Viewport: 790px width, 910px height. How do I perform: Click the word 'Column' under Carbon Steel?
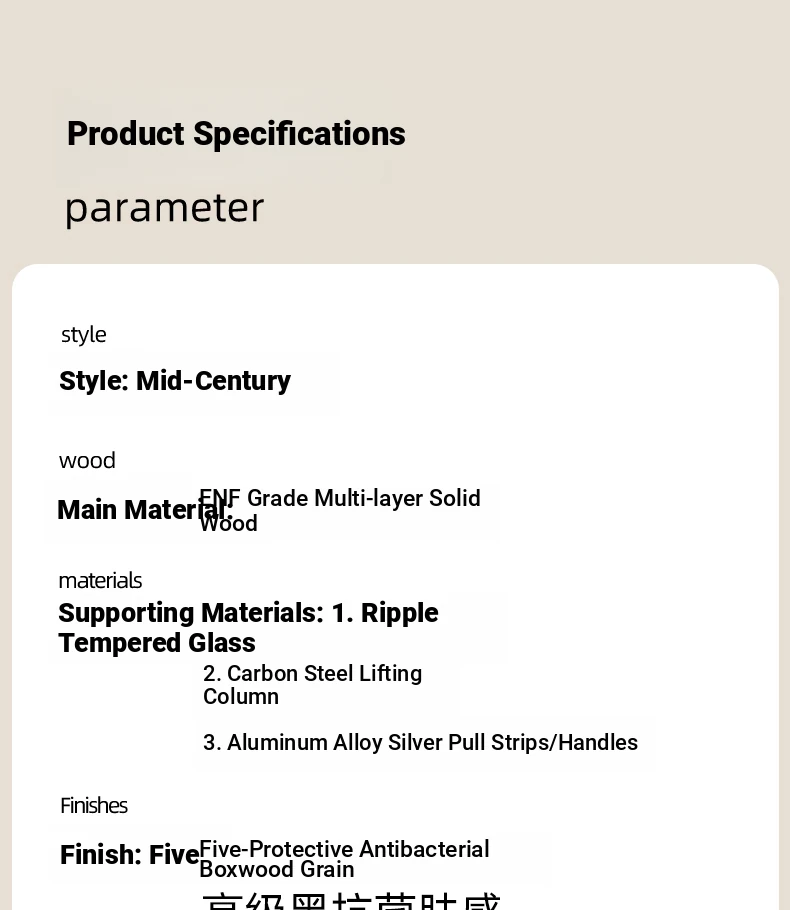click(x=241, y=697)
